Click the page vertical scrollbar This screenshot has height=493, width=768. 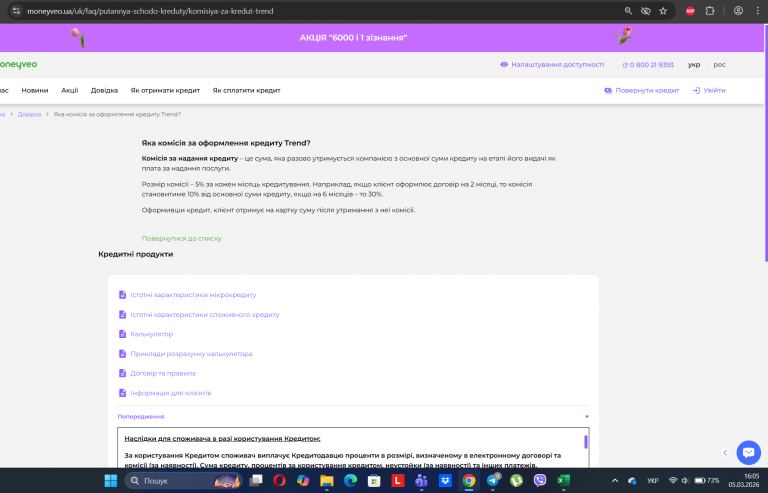(x=766, y=142)
